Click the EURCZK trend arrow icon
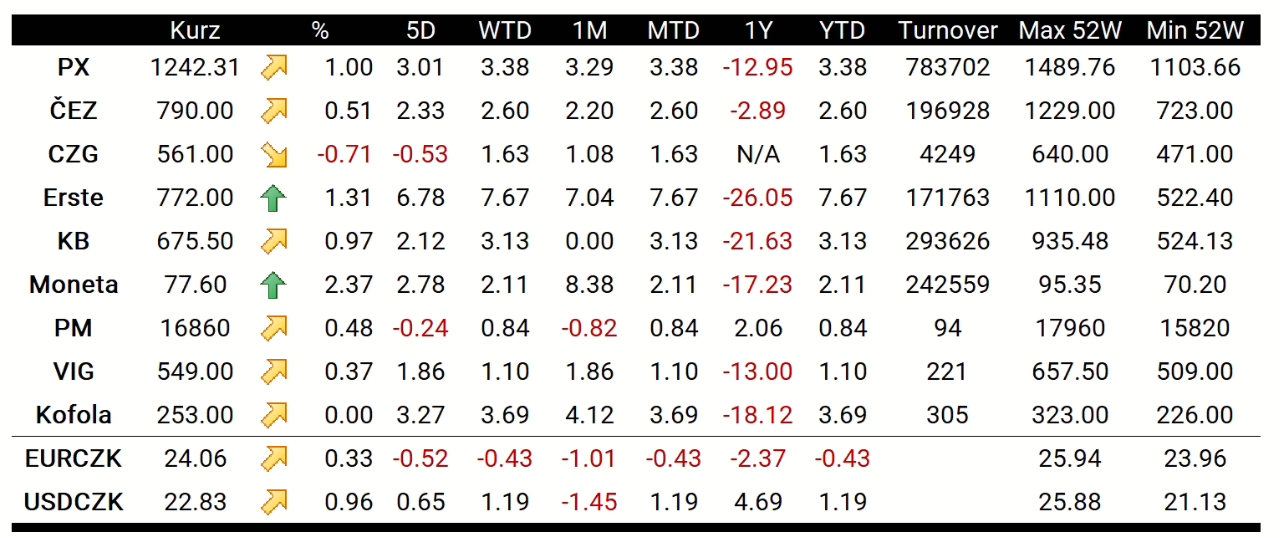The image size is (1280, 538). click(x=273, y=459)
